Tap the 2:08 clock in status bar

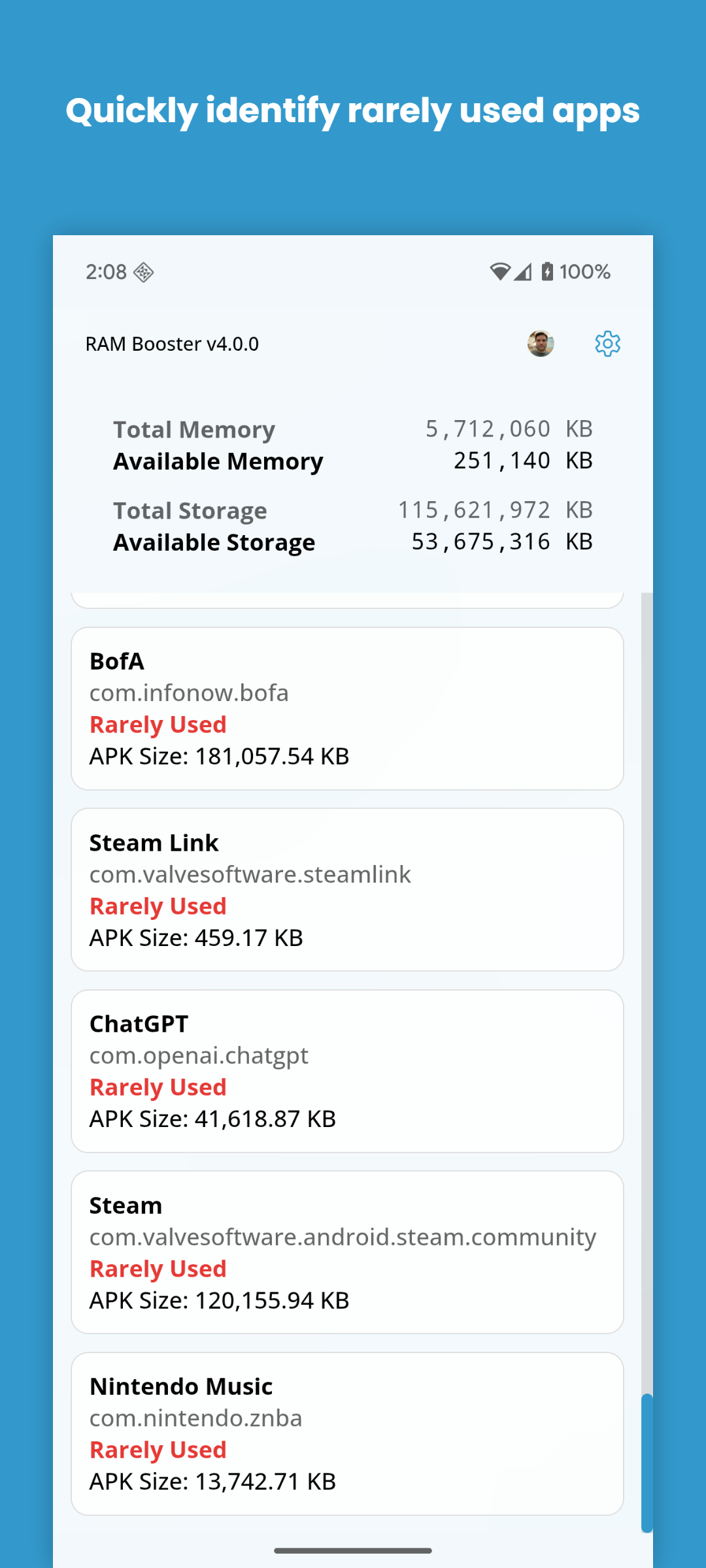click(x=106, y=272)
